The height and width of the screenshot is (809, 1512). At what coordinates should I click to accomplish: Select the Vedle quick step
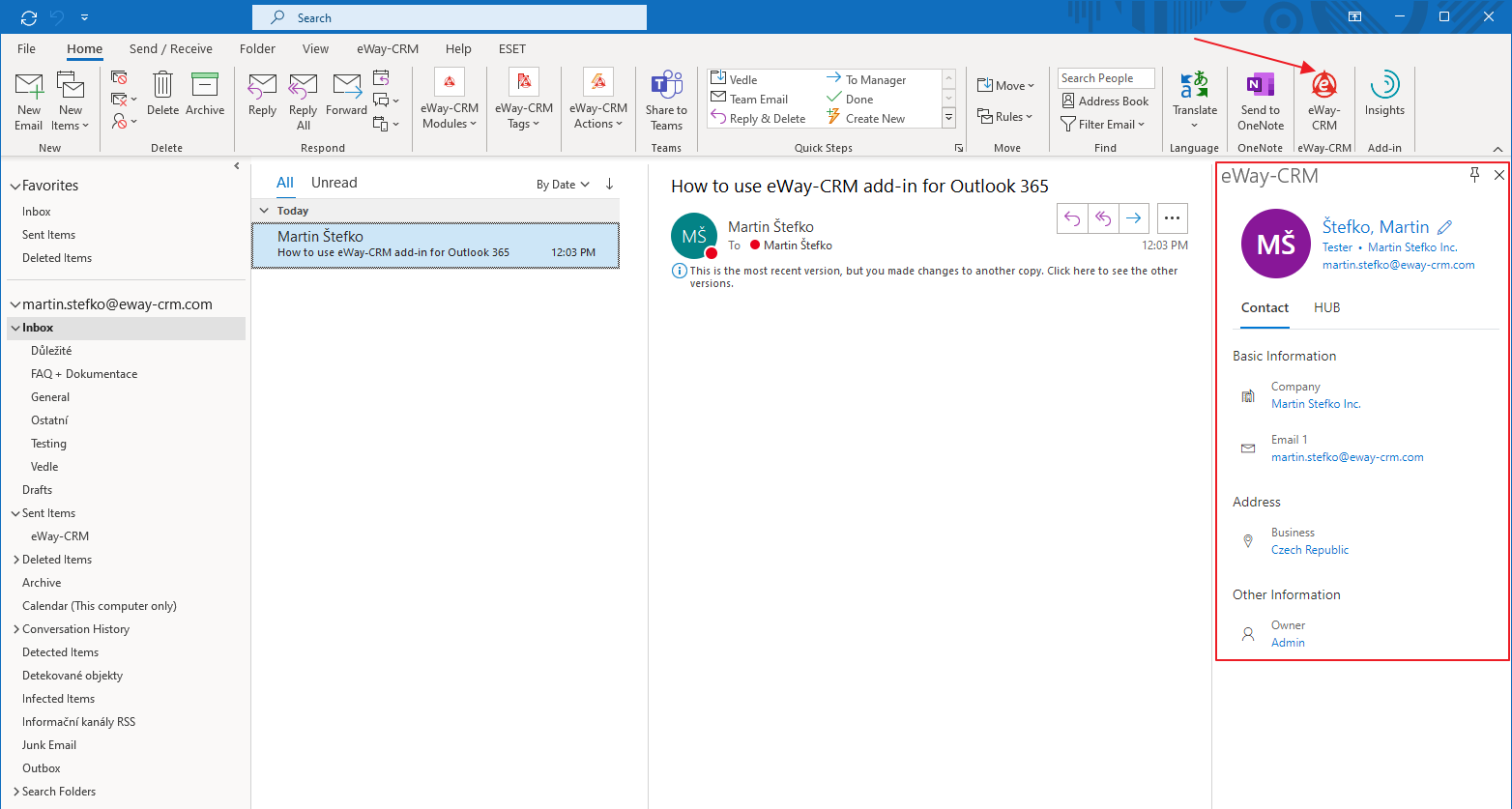734,79
